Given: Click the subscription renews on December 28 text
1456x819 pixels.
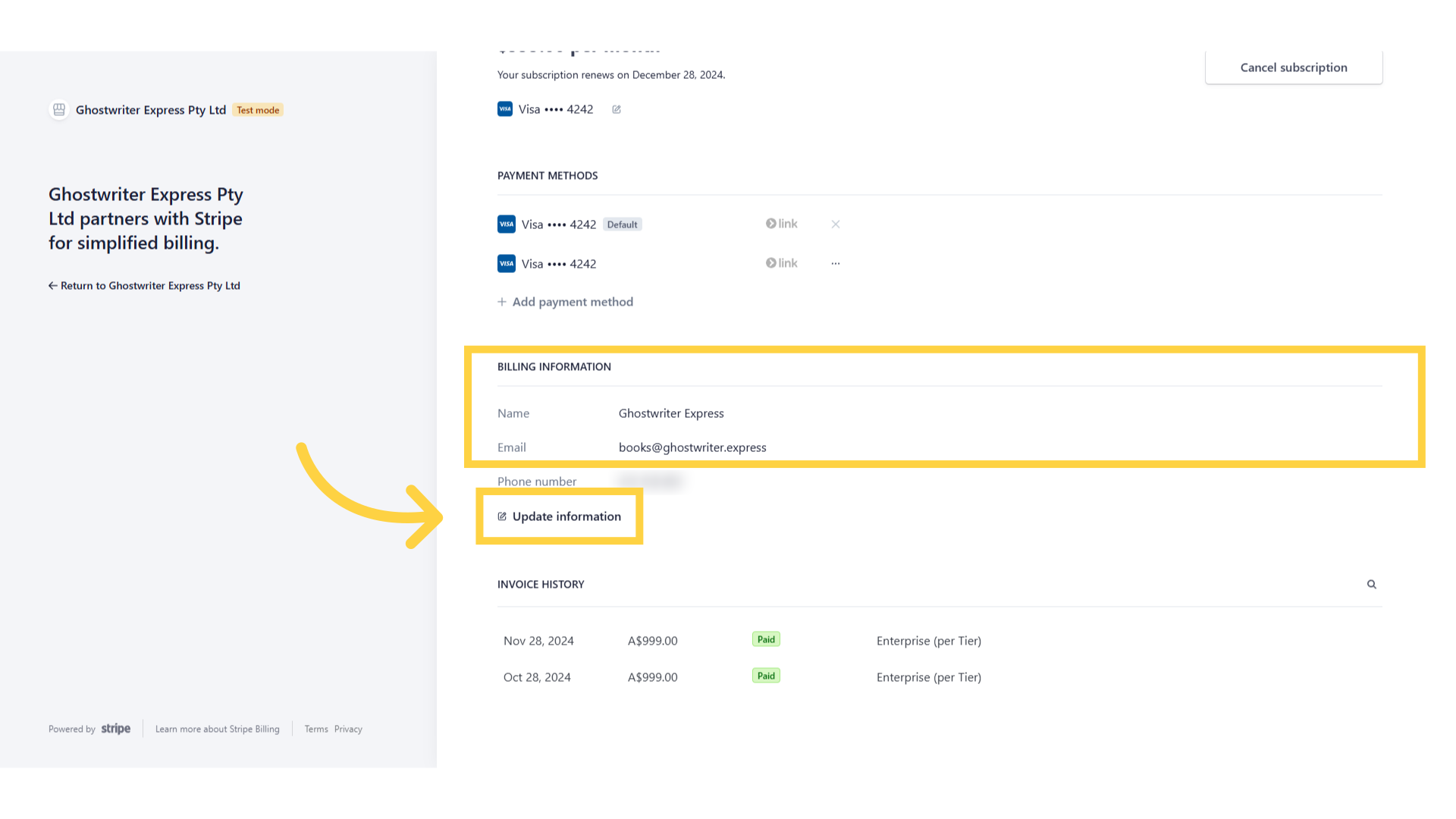Looking at the screenshot, I should (x=611, y=75).
